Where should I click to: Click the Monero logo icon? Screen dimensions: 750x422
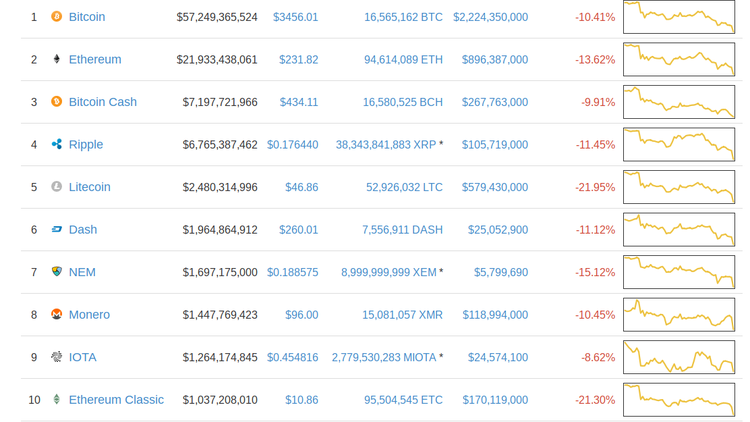click(x=57, y=315)
